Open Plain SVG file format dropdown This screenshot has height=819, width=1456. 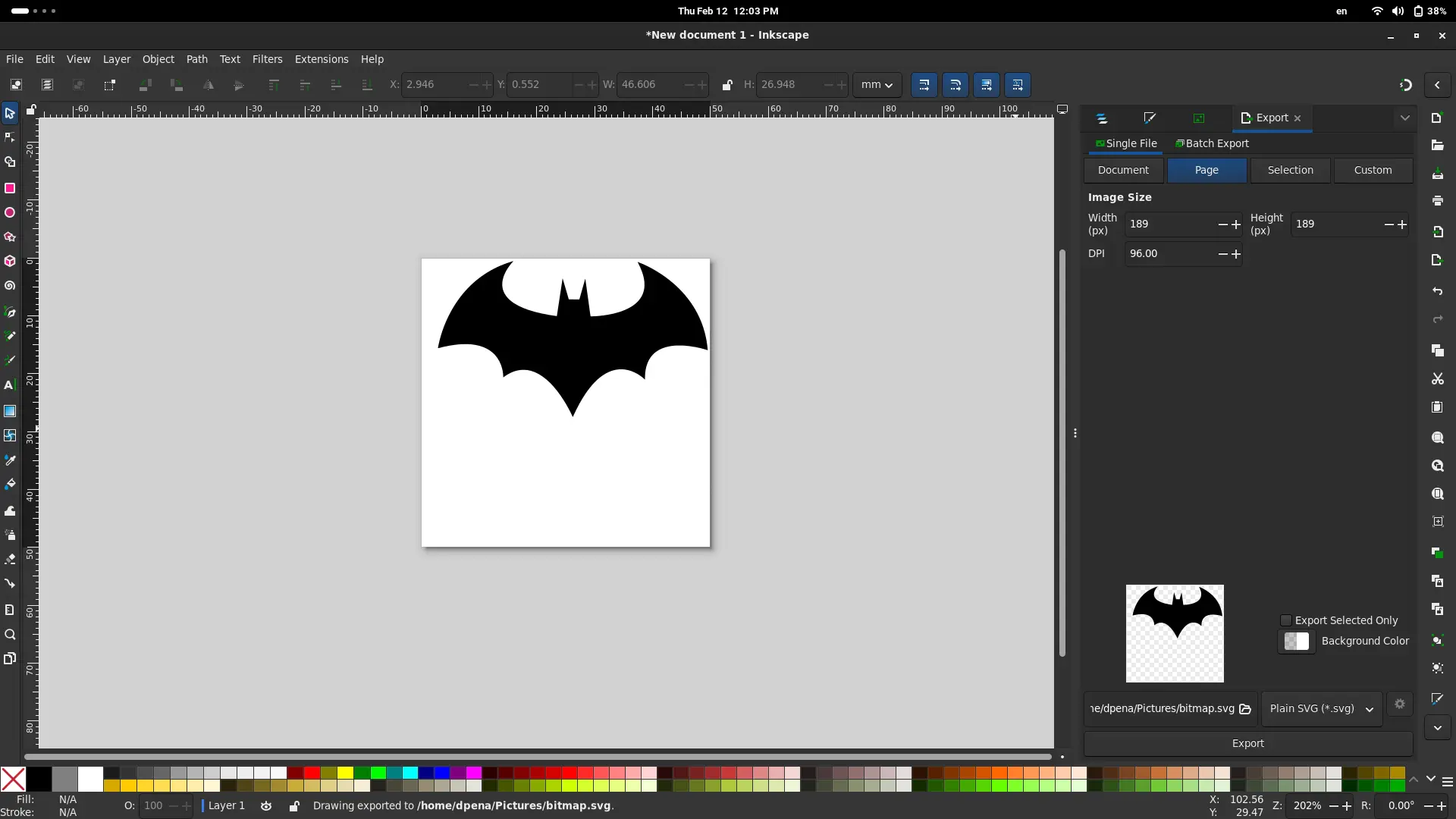1322,709
